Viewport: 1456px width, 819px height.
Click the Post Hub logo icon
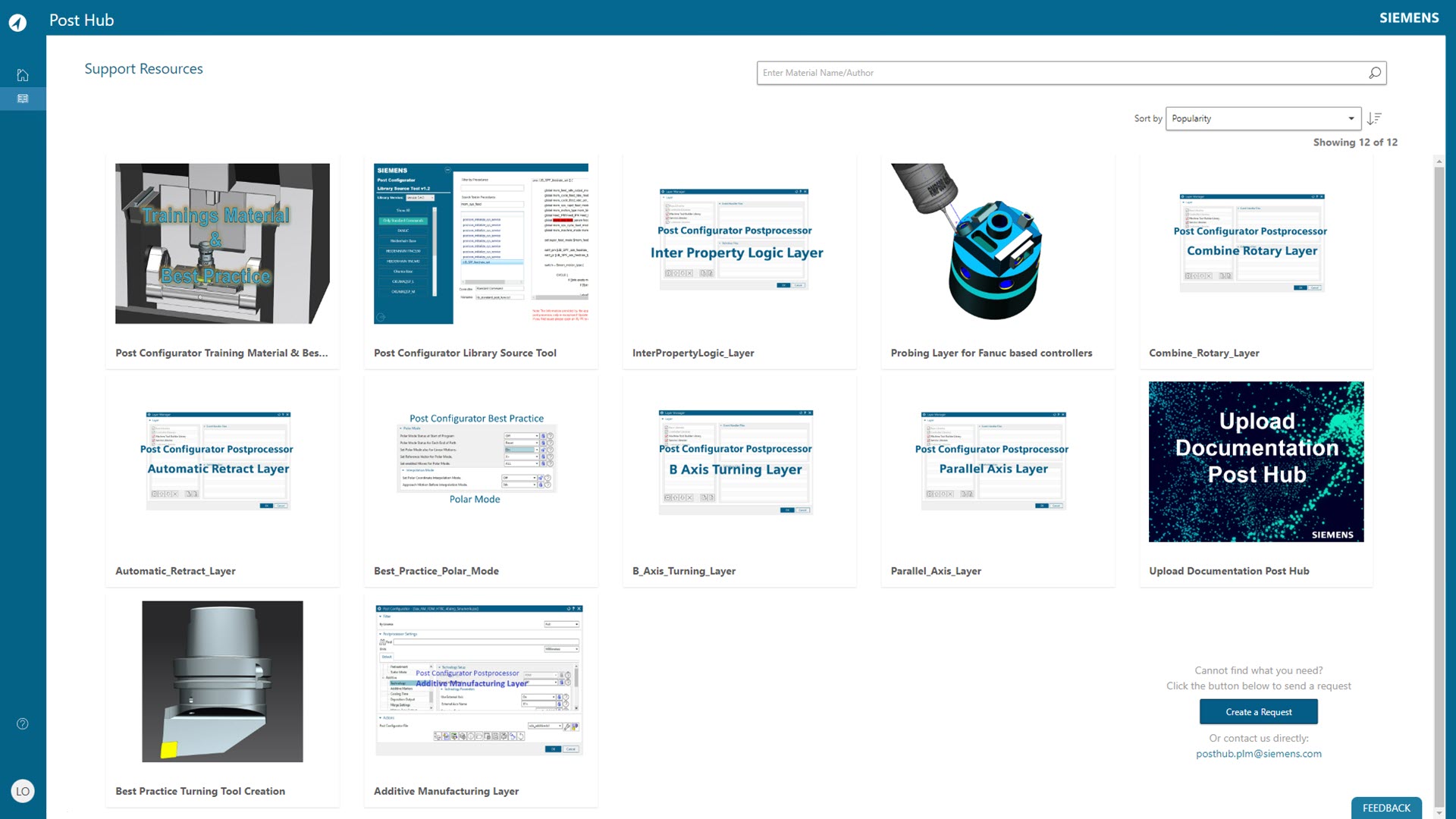pos(17,23)
